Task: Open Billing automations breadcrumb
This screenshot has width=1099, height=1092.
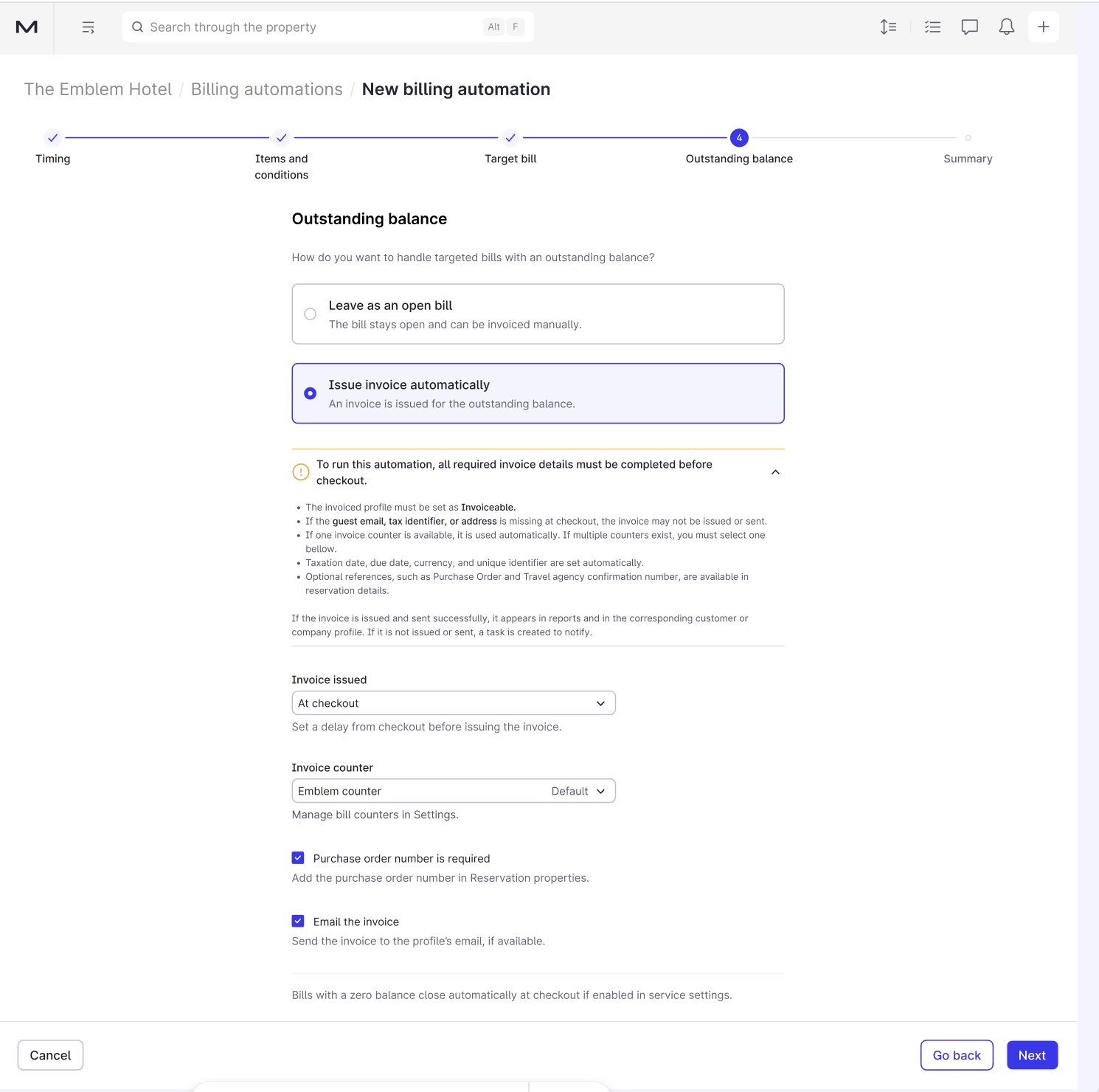Action: (x=267, y=89)
